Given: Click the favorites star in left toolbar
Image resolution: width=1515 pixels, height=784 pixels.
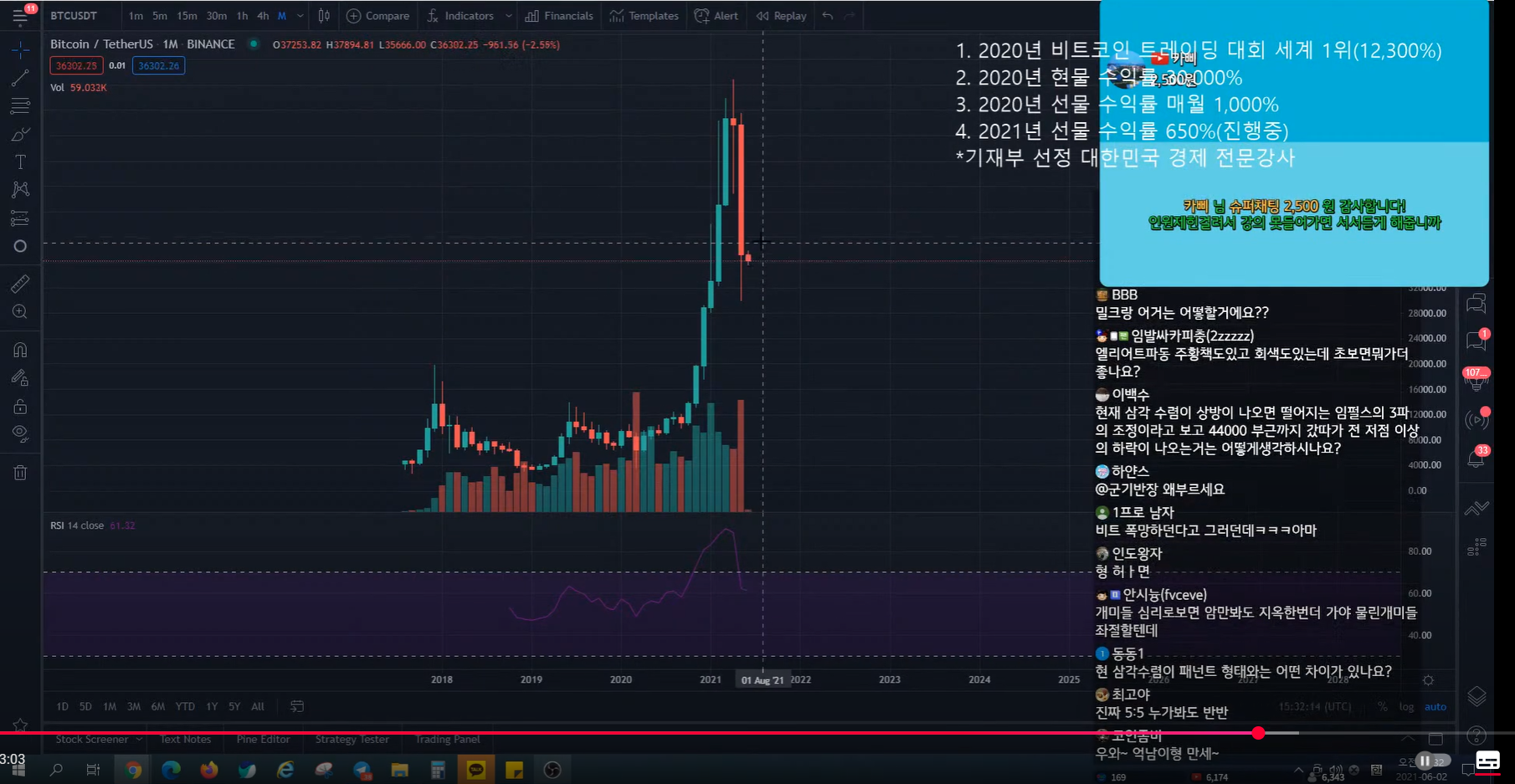Looking at the screenshot, I should 20,725.
